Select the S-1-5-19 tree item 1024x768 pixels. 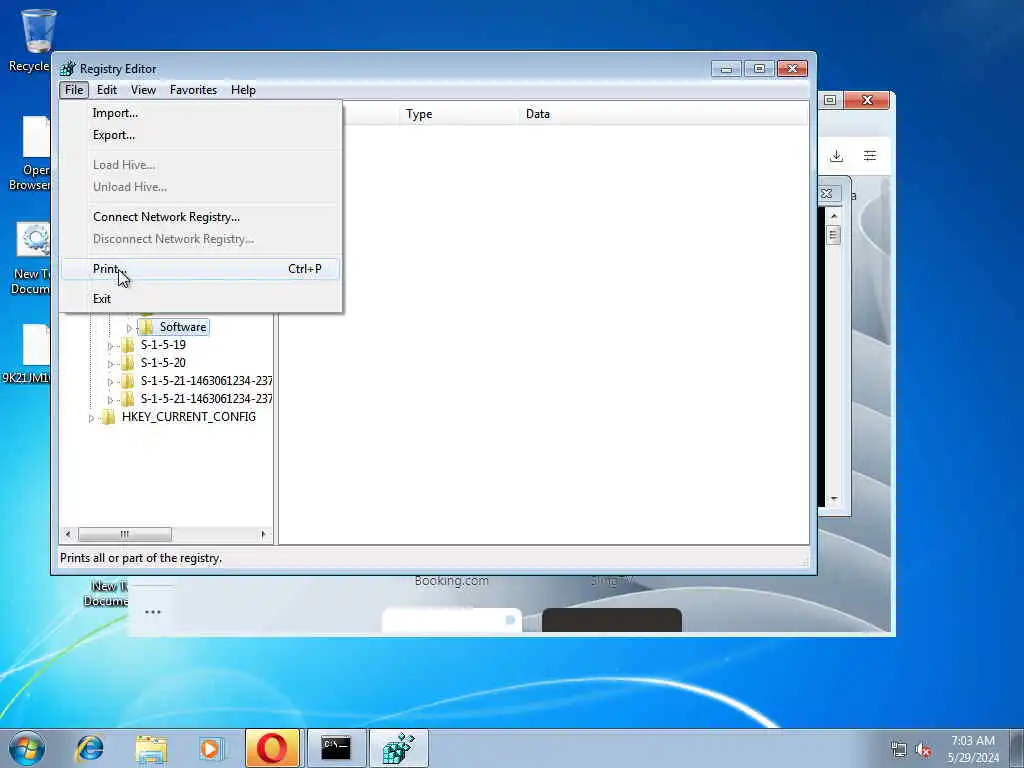tap(163, 344)
